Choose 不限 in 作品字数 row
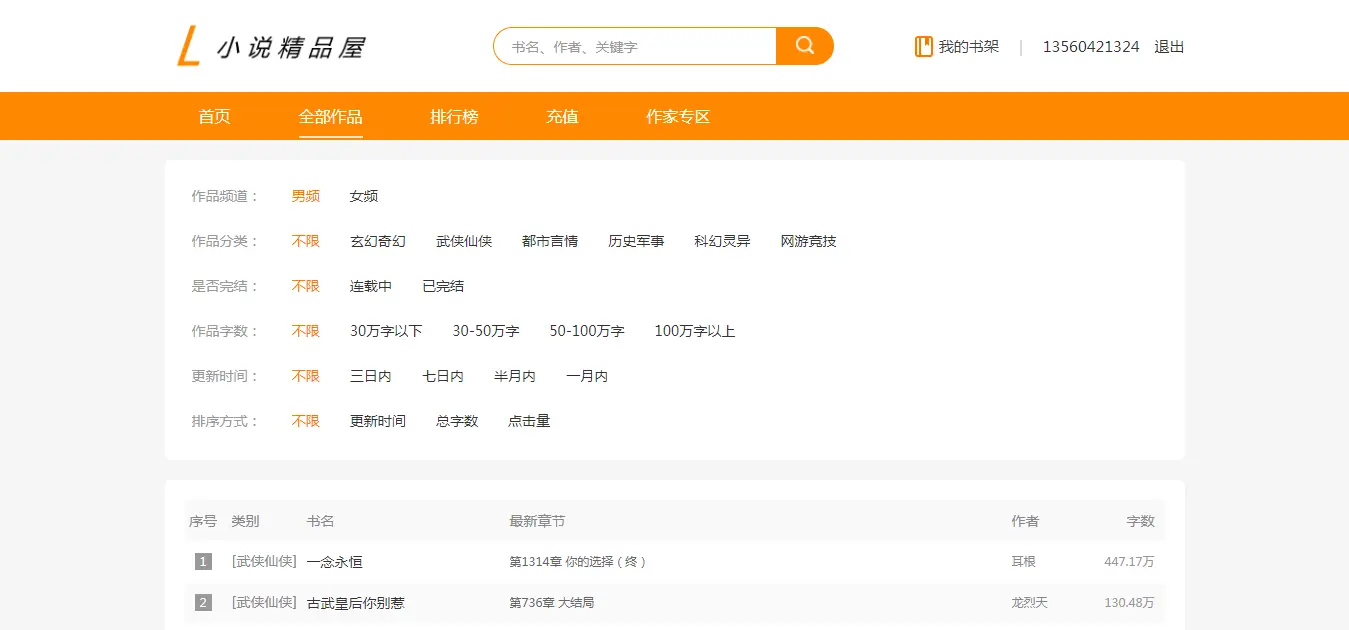 click(x=306, y=331)
